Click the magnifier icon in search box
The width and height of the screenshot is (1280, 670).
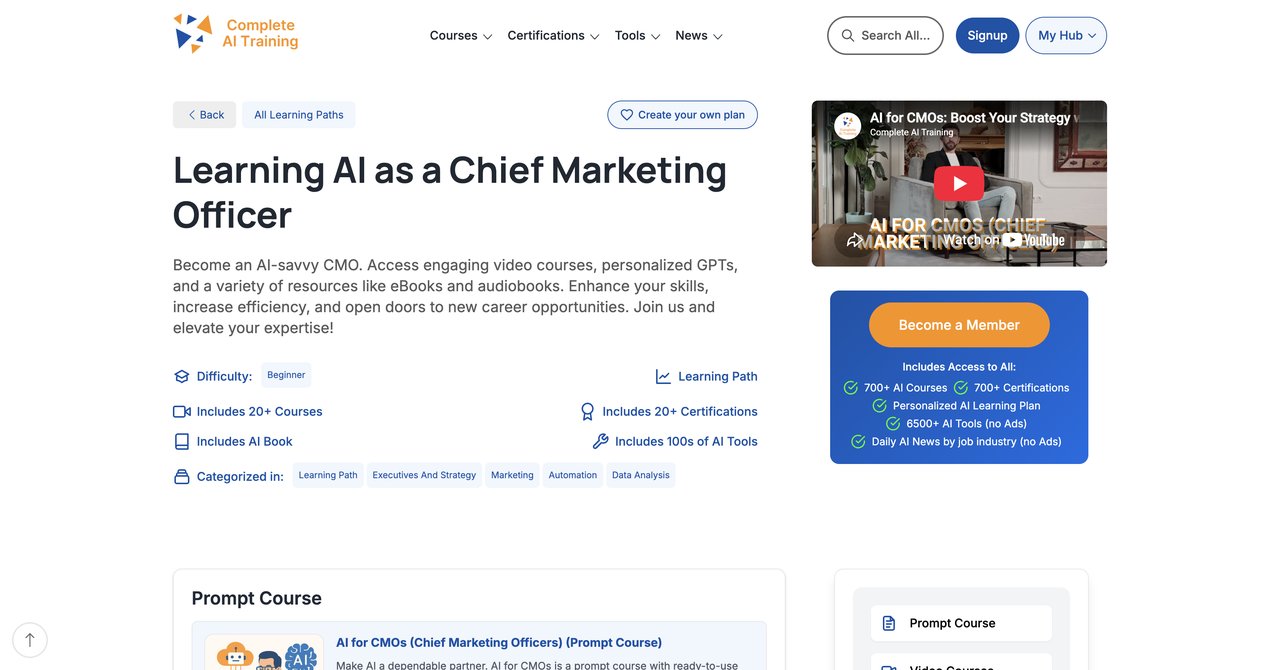[848, 35]
